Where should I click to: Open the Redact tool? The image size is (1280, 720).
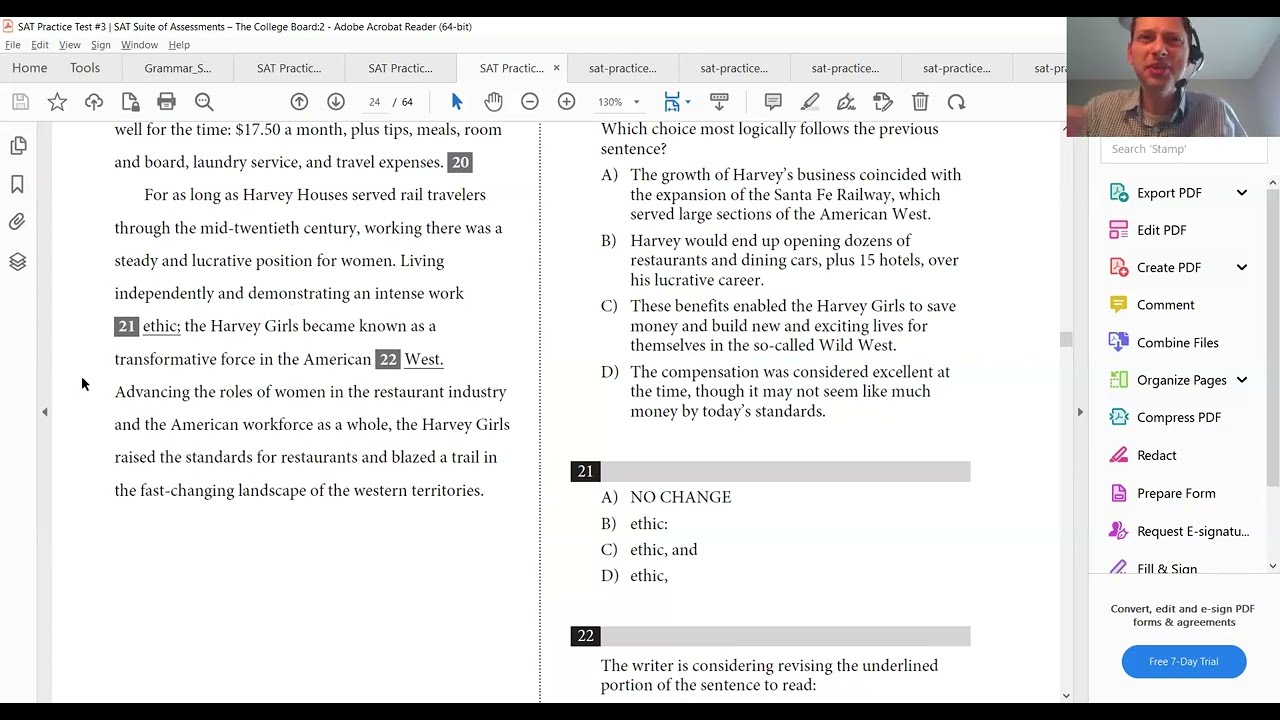pyautogui.click(x=1156, y=456)
